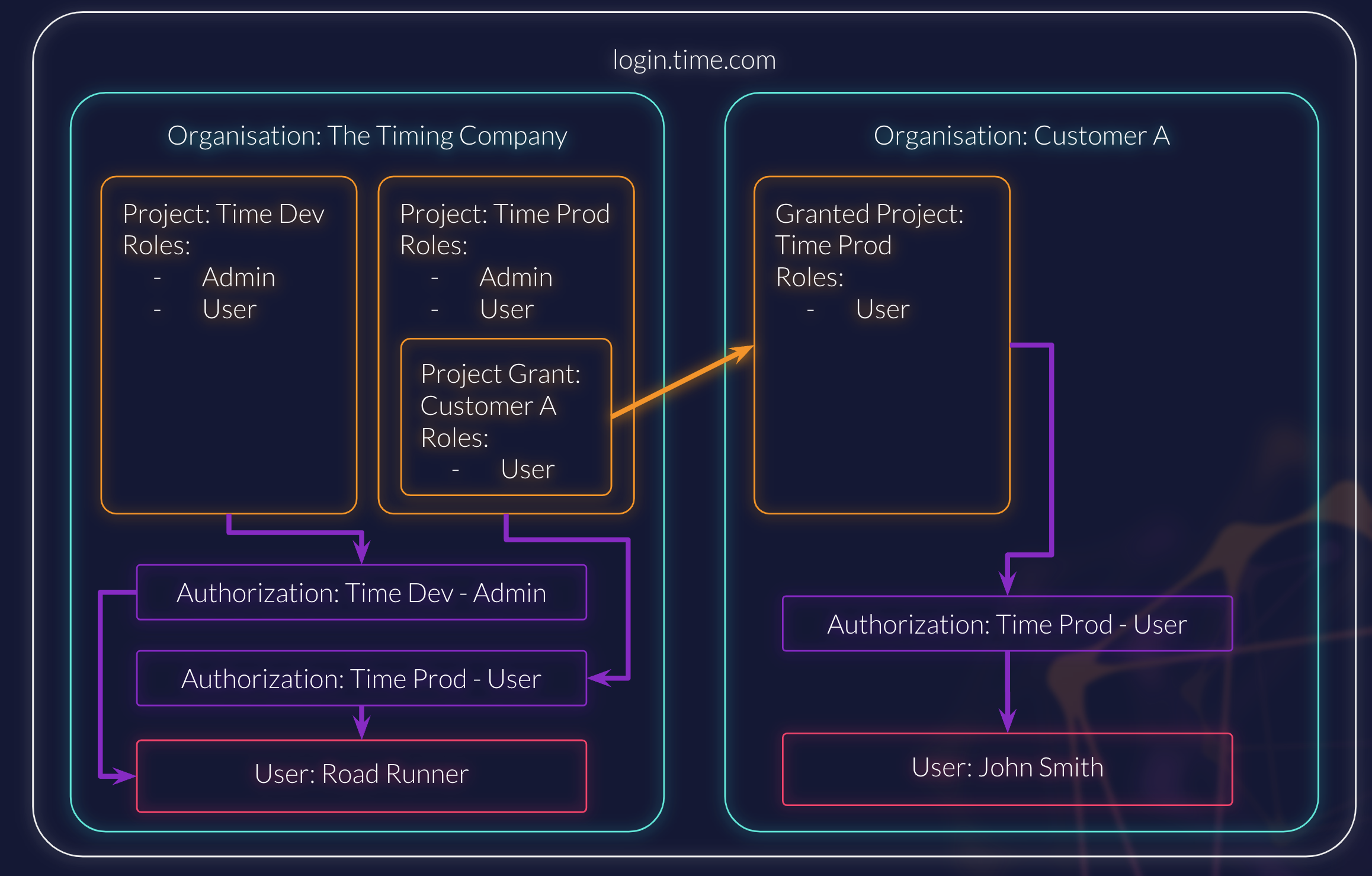Select the User: John Smith box
The width and height of the screenshot is (1372, 876).
[x=1007, y=769]
